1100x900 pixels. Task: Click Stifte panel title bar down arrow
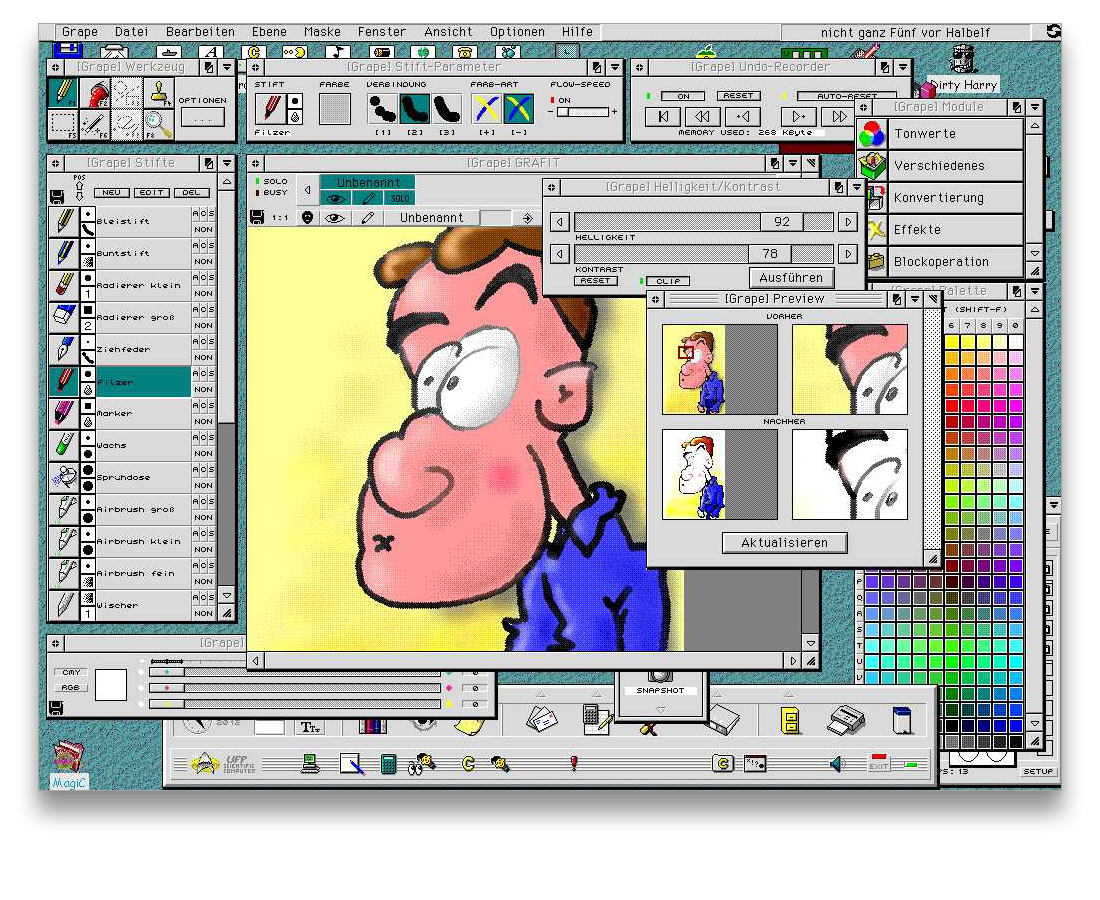pyautogui.click(x=227, y=163)
